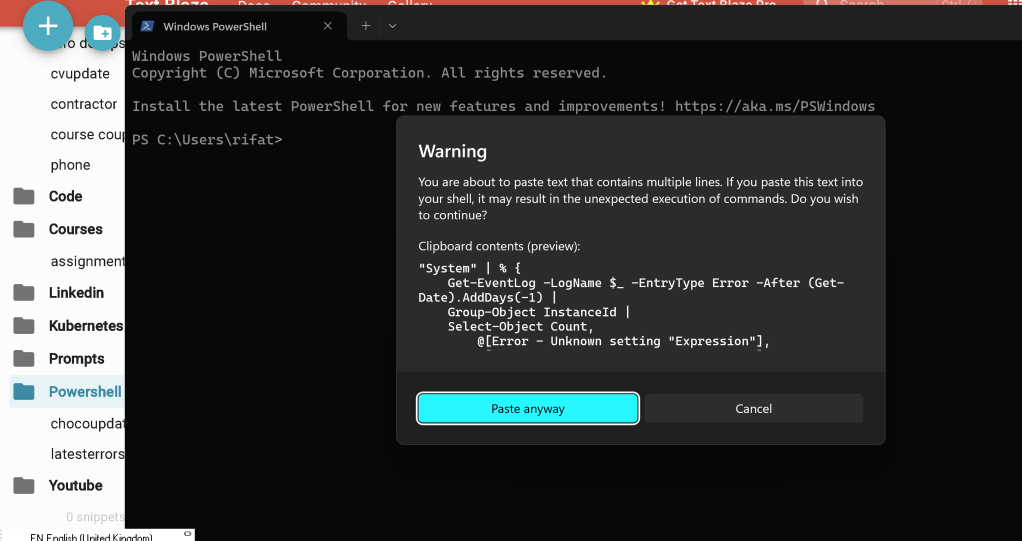Open the cvupdate snippet
The width and height of the screenshot is (1022, 541).
(x=80, y=74)
